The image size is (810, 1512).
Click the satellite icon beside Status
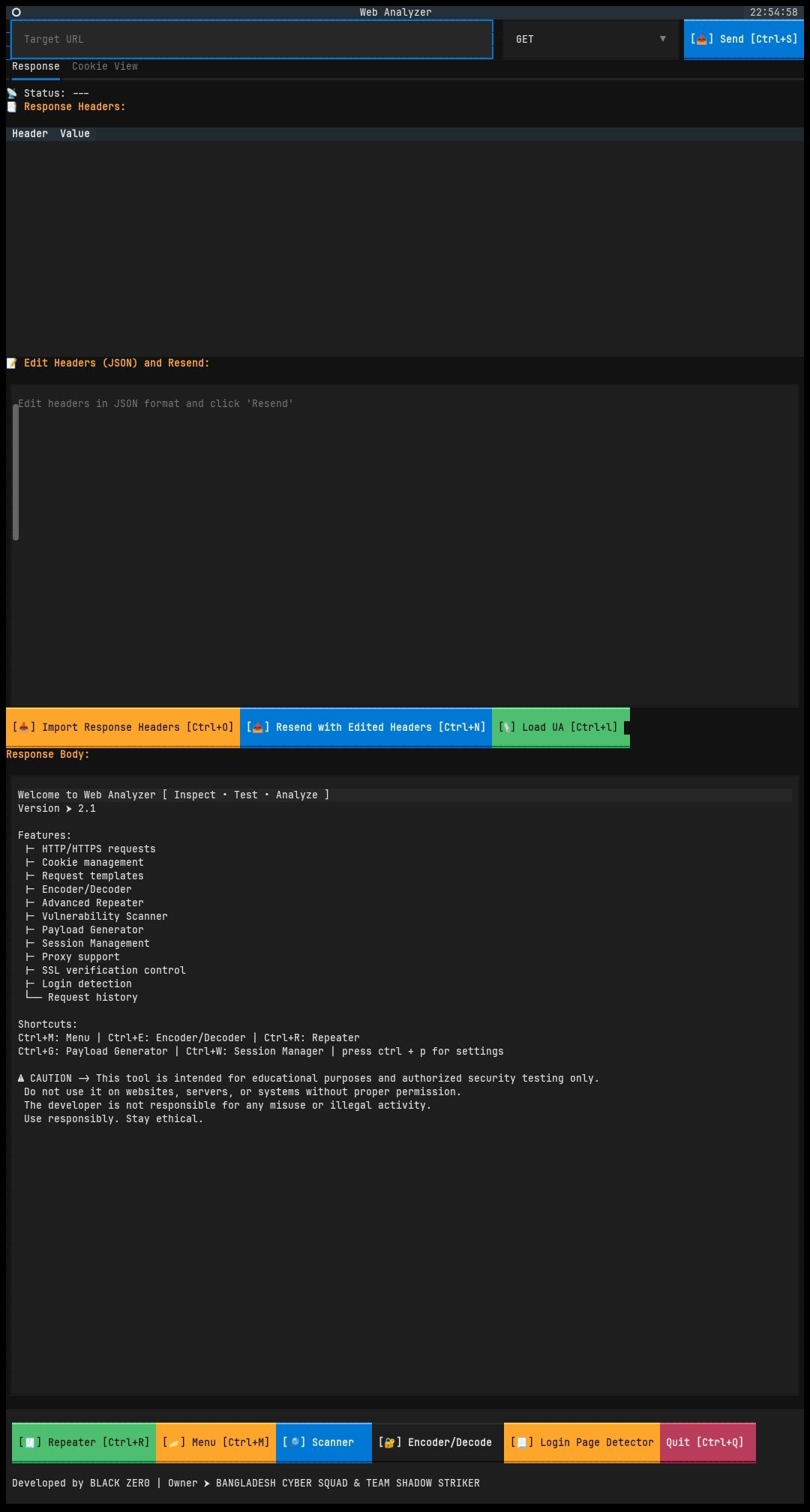click(x=12, y=93)
